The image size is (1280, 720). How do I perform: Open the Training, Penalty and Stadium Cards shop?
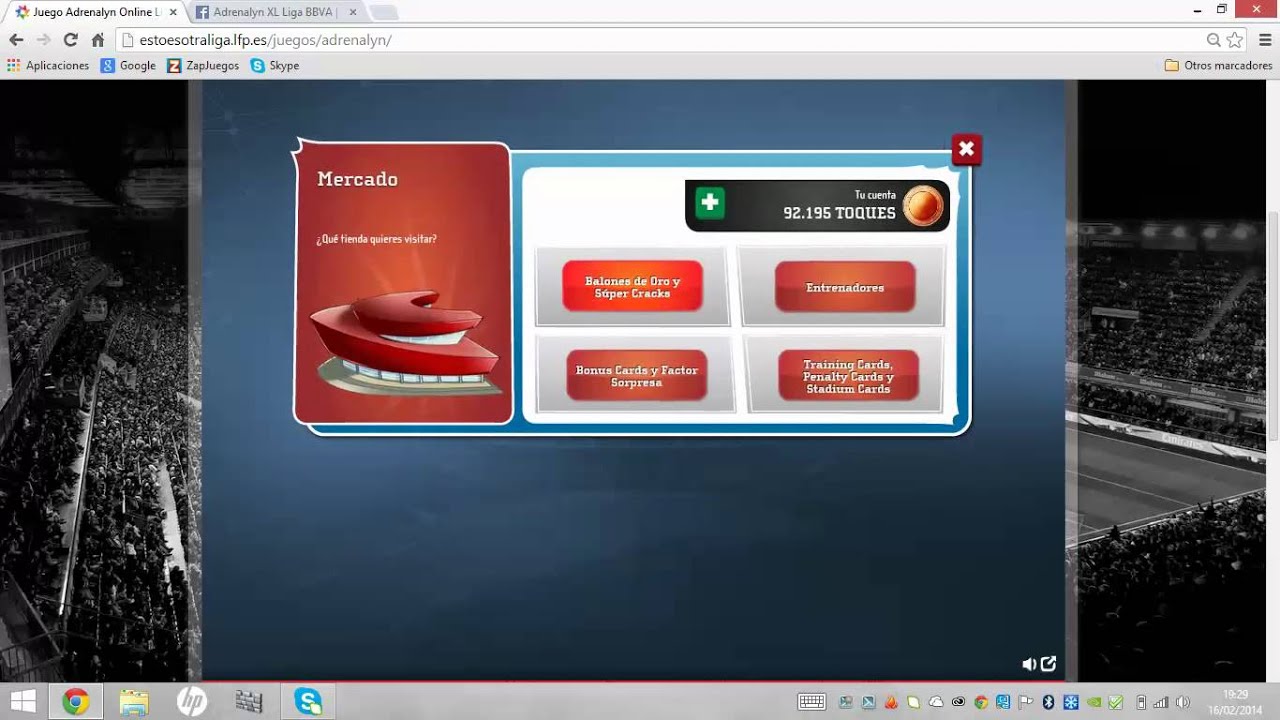[848, 376]
